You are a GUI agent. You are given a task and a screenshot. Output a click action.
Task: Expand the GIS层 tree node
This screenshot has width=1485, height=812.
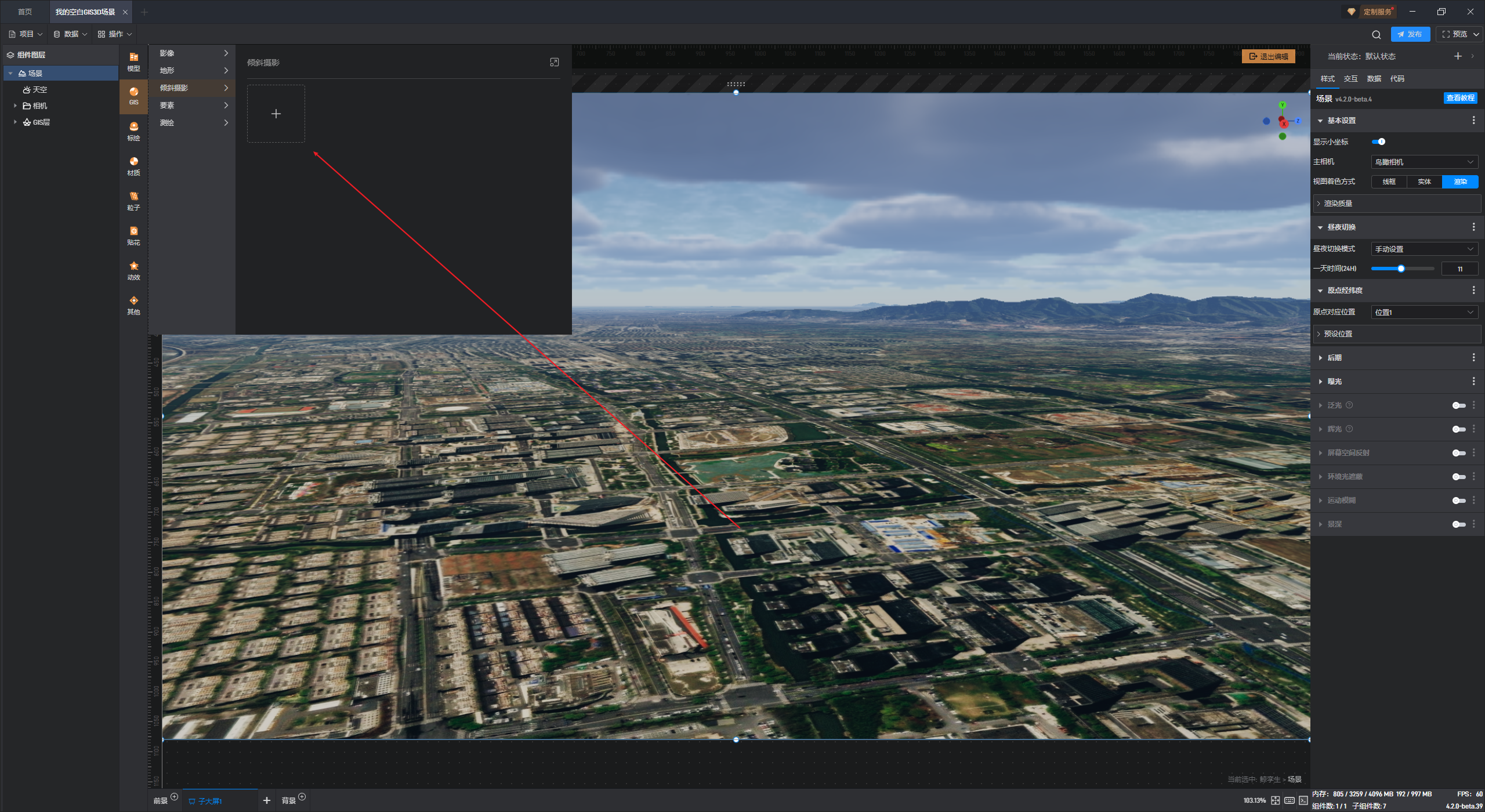click(x=15, y=122)
